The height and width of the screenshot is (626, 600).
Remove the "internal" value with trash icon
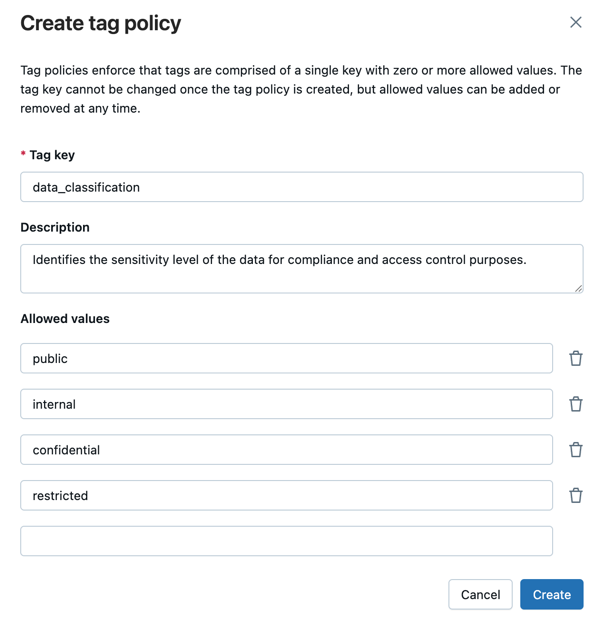(x=576, y=404)
